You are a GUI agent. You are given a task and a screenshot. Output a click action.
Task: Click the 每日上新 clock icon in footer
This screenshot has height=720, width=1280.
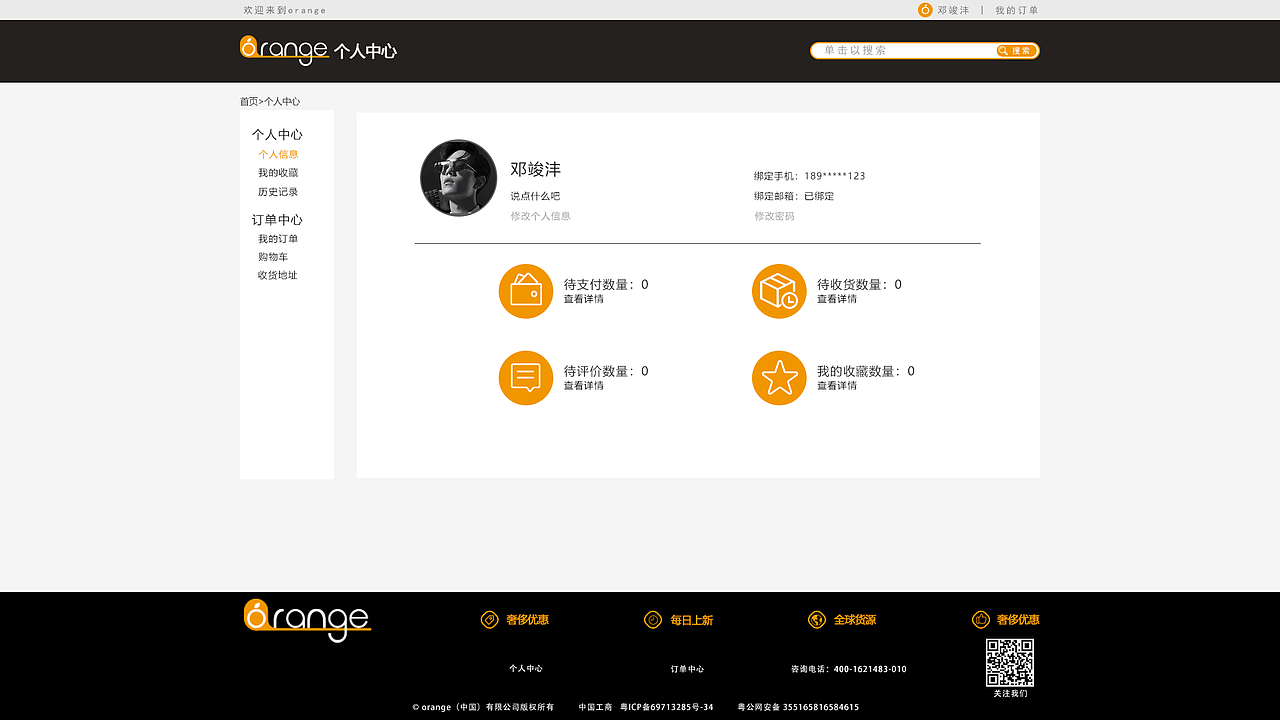653,620
